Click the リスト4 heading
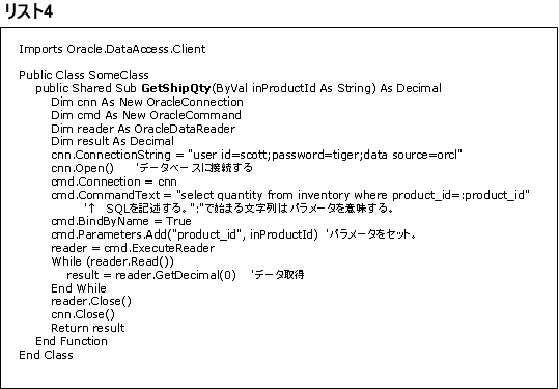 point(29,11)
